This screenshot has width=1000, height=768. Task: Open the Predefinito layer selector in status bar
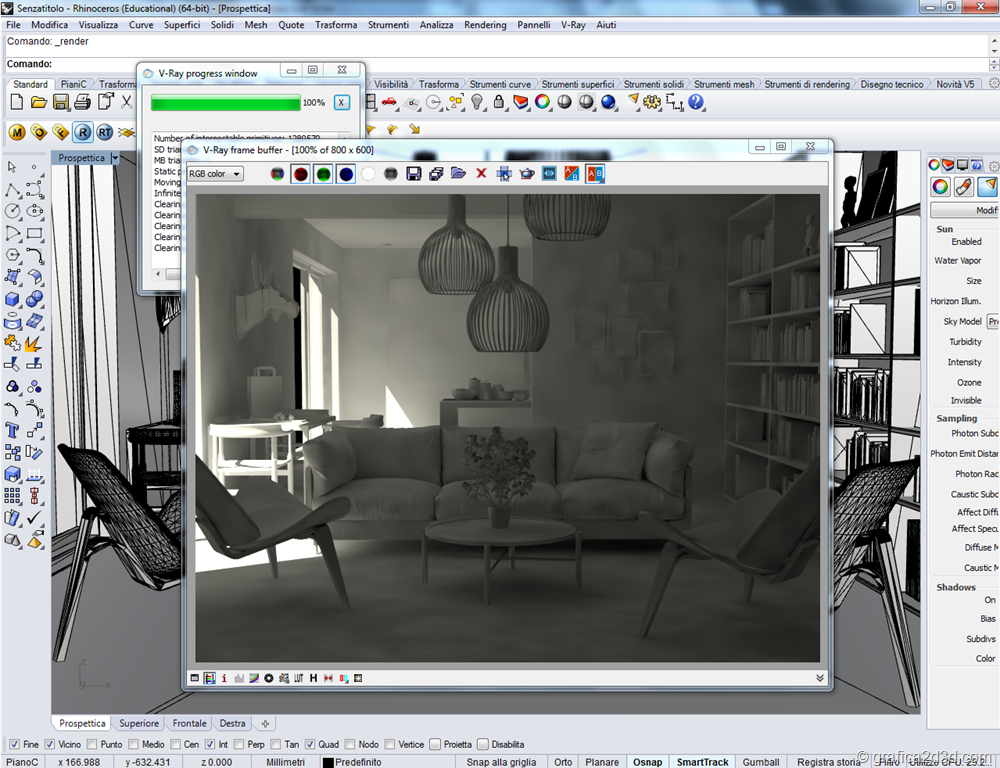click(x=358, y=762)
